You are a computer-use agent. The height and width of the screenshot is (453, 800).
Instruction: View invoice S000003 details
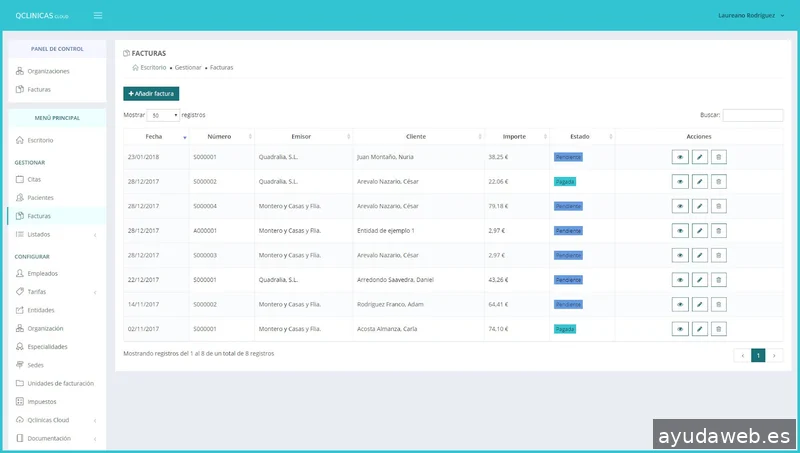coord(680,255)
